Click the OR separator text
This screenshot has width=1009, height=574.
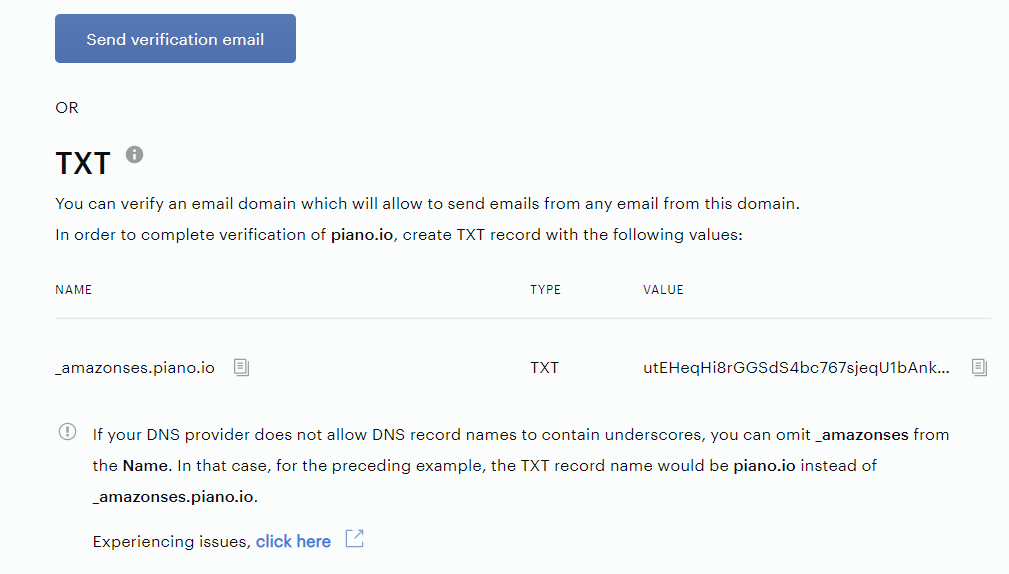click(67, 107)
